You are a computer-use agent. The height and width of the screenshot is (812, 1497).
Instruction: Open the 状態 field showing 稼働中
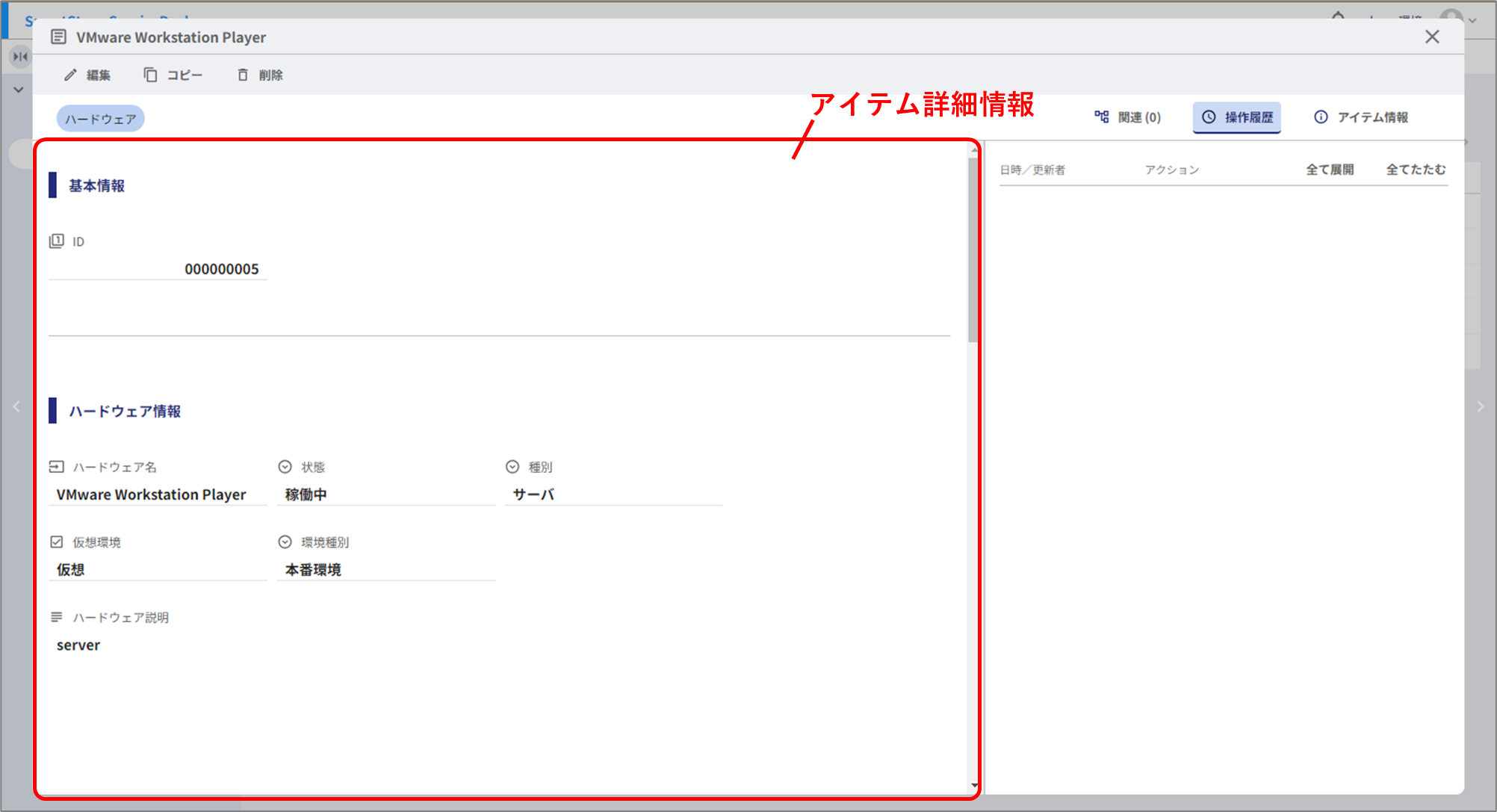[x=386, y=495]
